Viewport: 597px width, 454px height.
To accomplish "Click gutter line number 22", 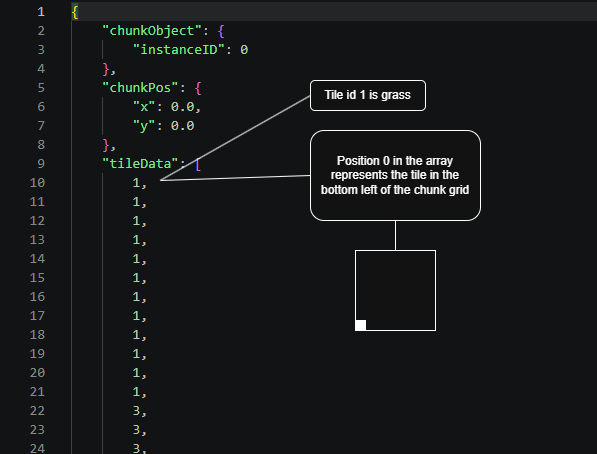I will click(37, 411).
